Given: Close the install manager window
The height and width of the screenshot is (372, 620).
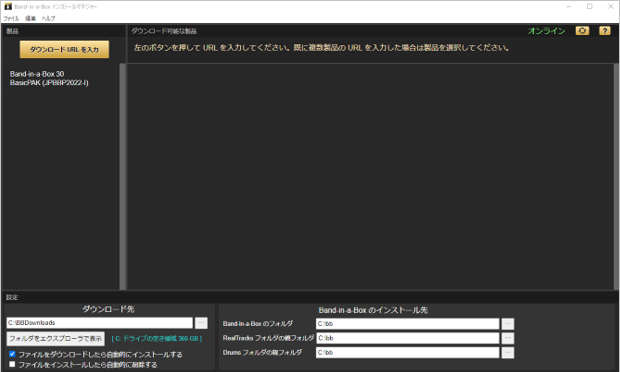Looking at the screenshot, I should point(611,6).
